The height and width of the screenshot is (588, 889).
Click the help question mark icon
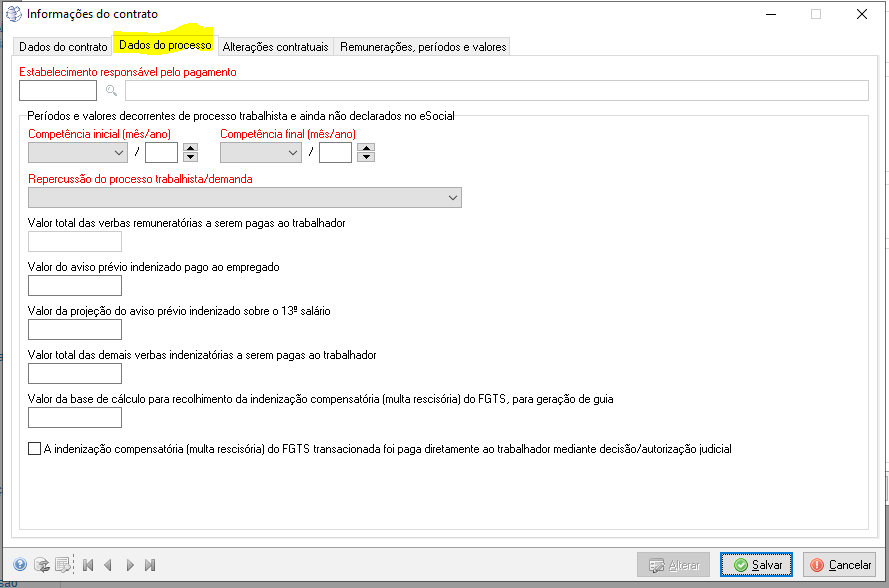coord(20,565)
